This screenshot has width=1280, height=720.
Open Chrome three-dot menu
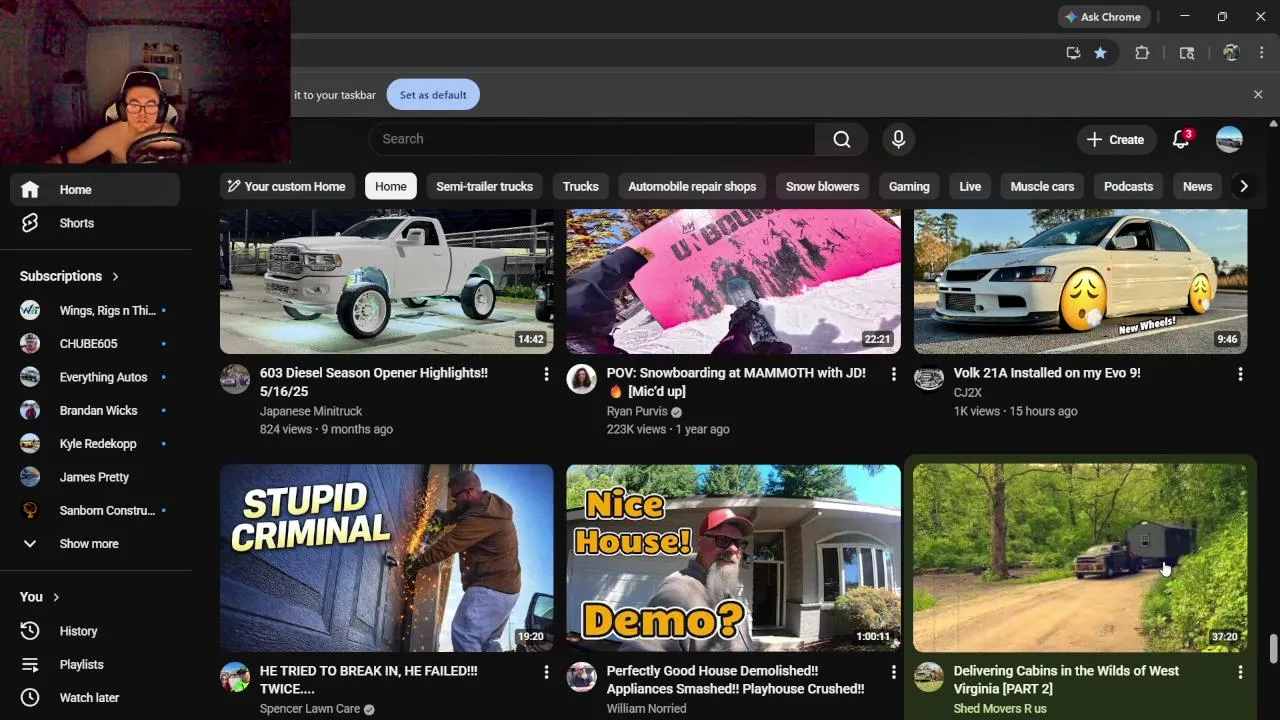pyautogui.click(x=1261, y=53)
